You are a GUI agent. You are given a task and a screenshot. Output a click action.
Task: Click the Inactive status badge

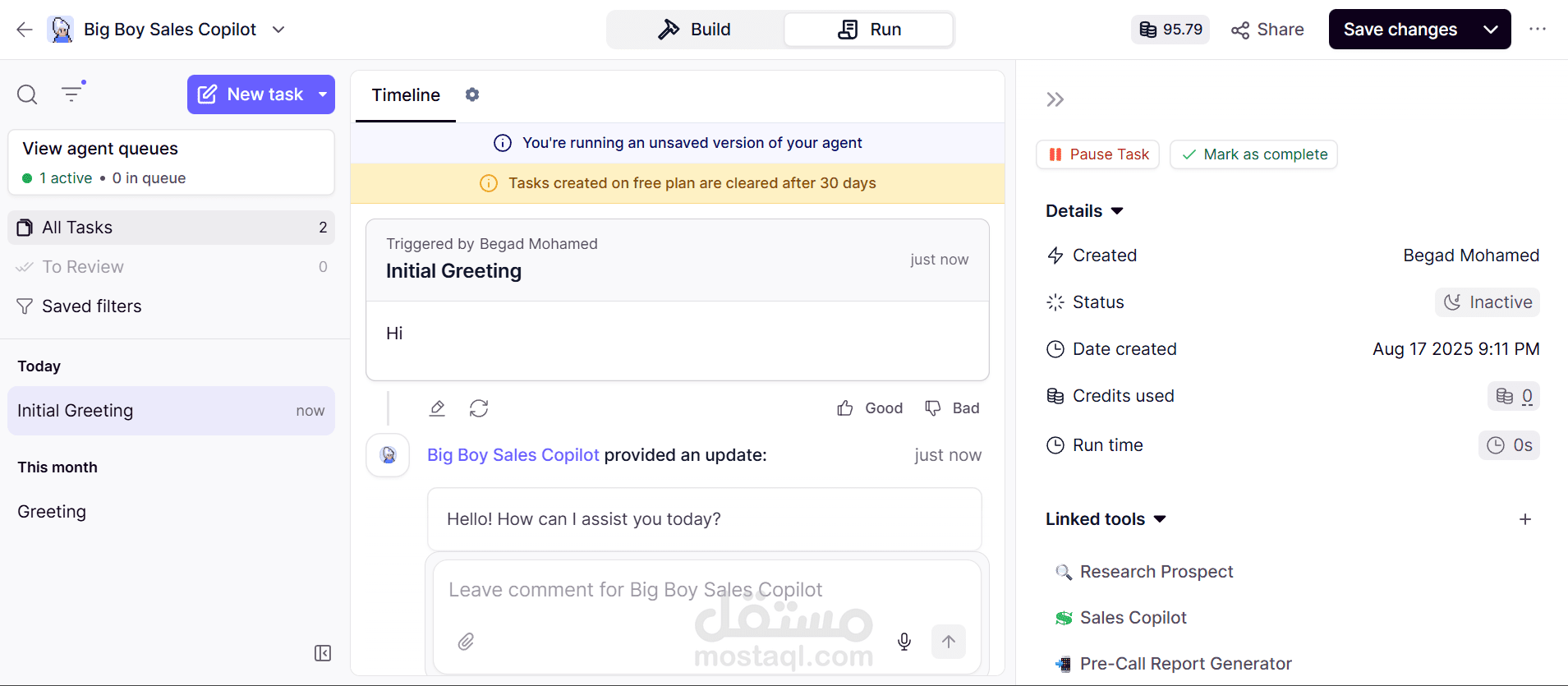coord(1488,302)
